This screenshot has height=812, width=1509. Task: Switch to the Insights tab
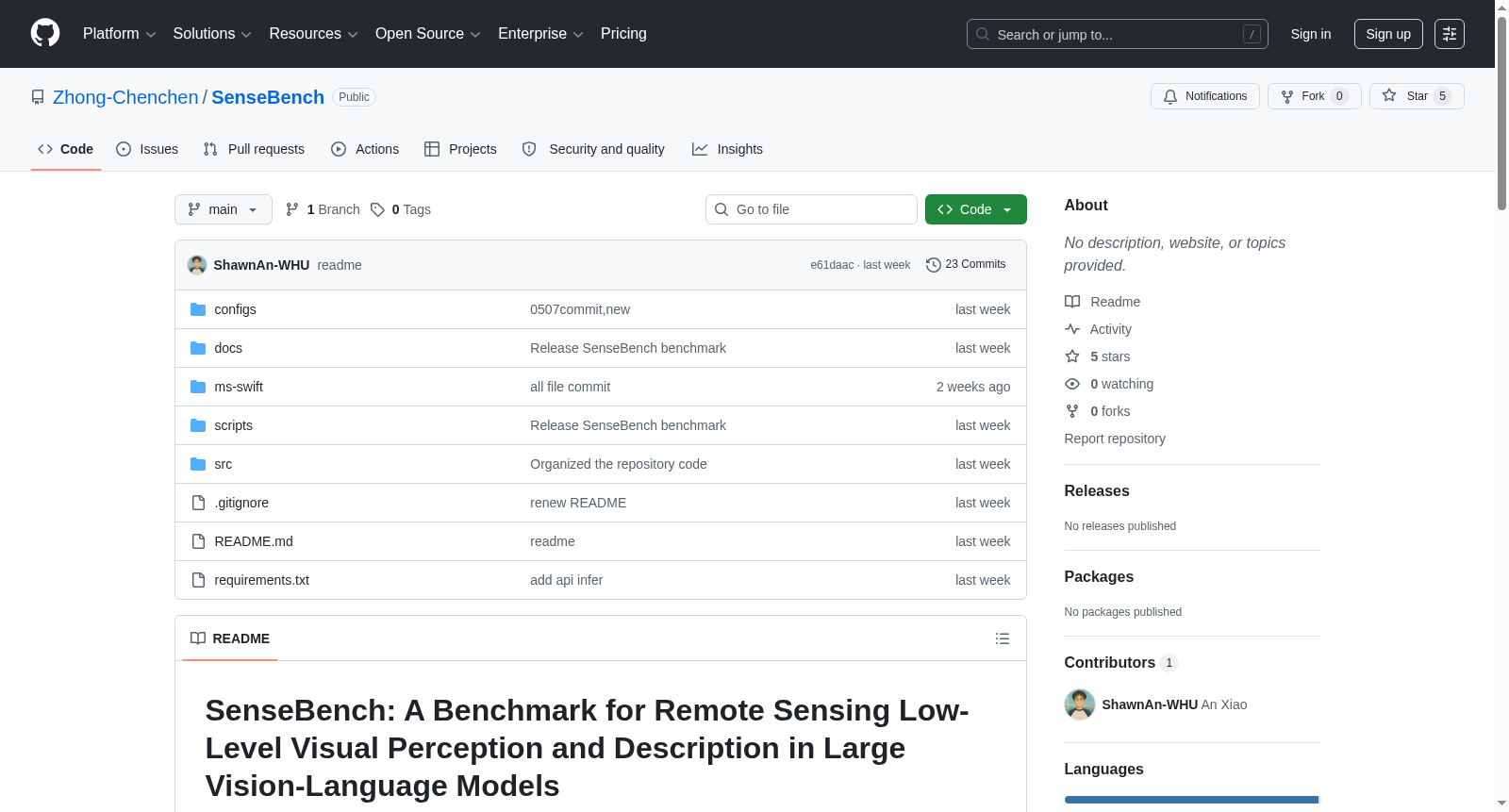[x=727, y=149]
